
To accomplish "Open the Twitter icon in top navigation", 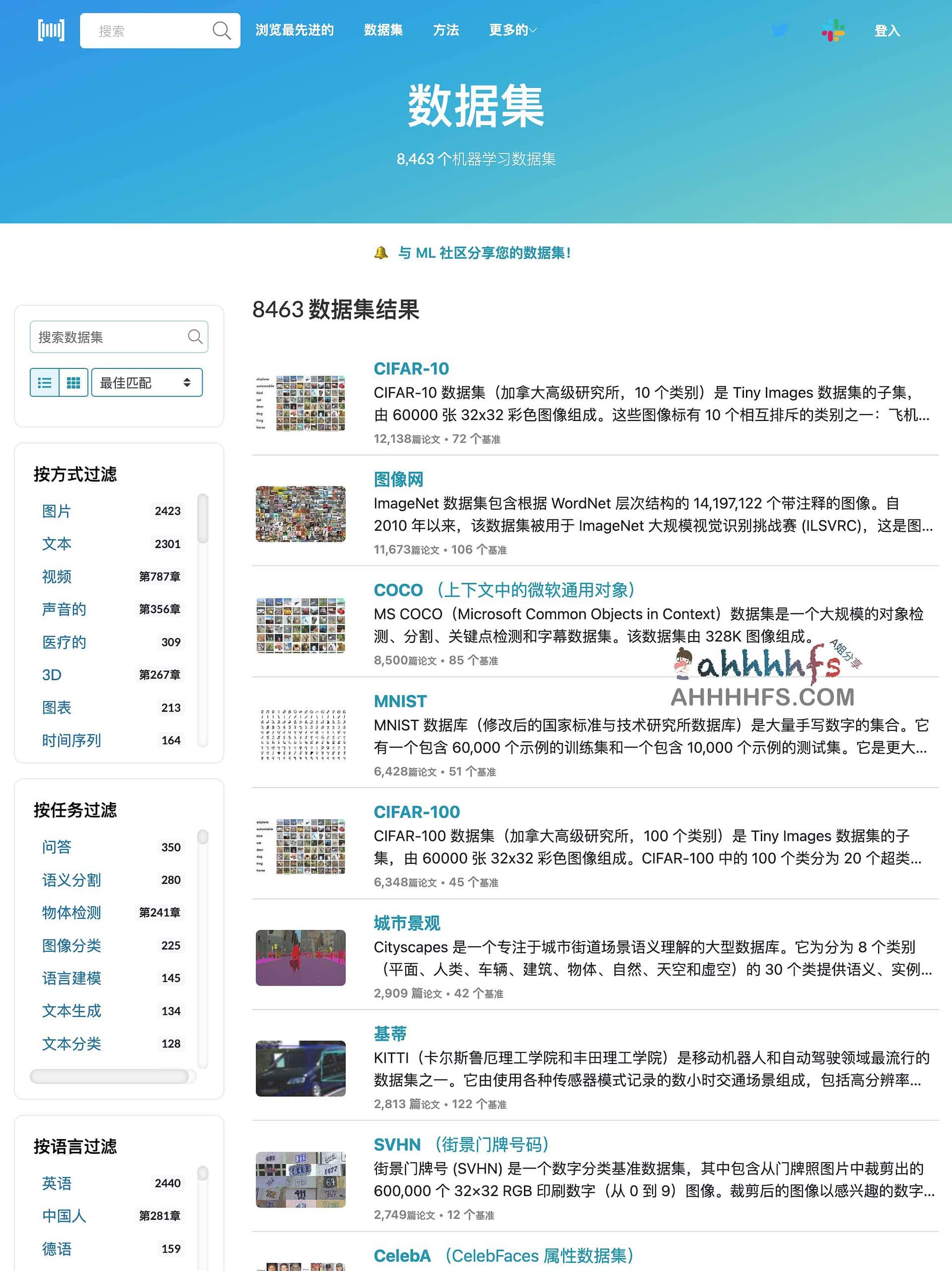I will [x=780, y=30].
